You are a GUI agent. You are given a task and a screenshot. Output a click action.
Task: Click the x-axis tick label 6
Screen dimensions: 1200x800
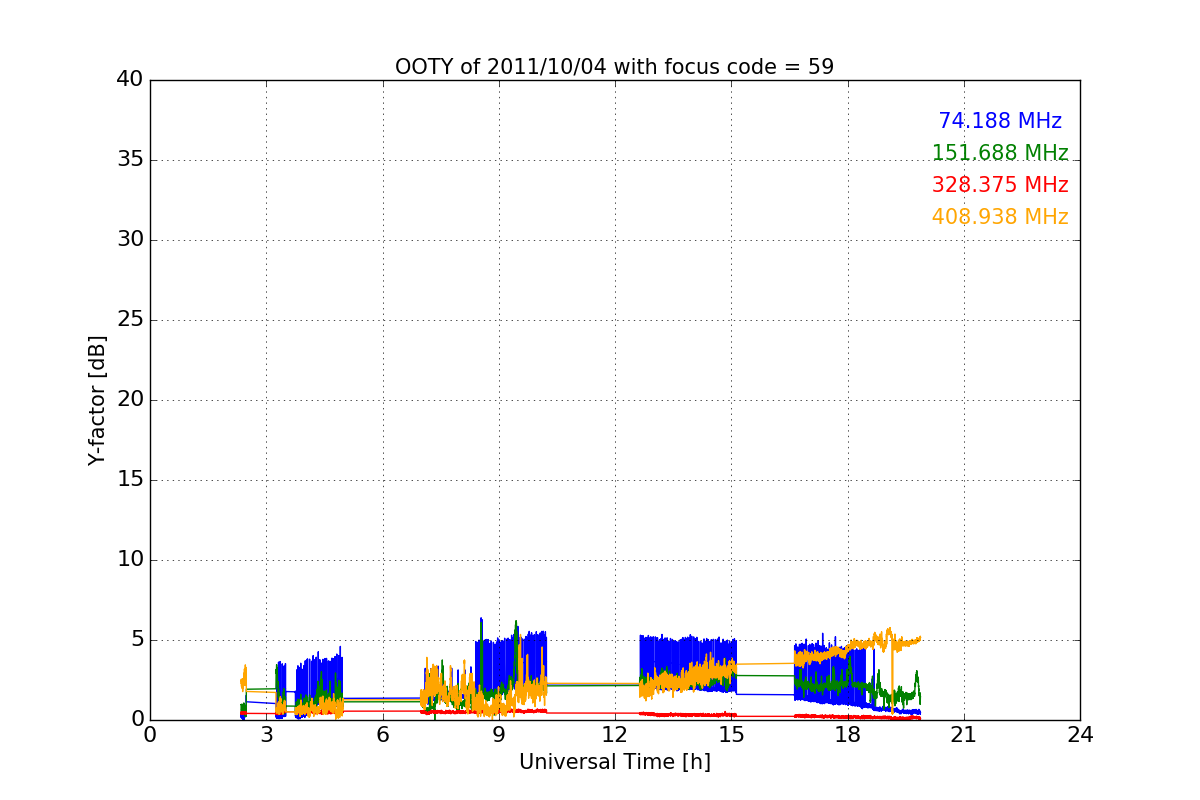coord(383,734)
